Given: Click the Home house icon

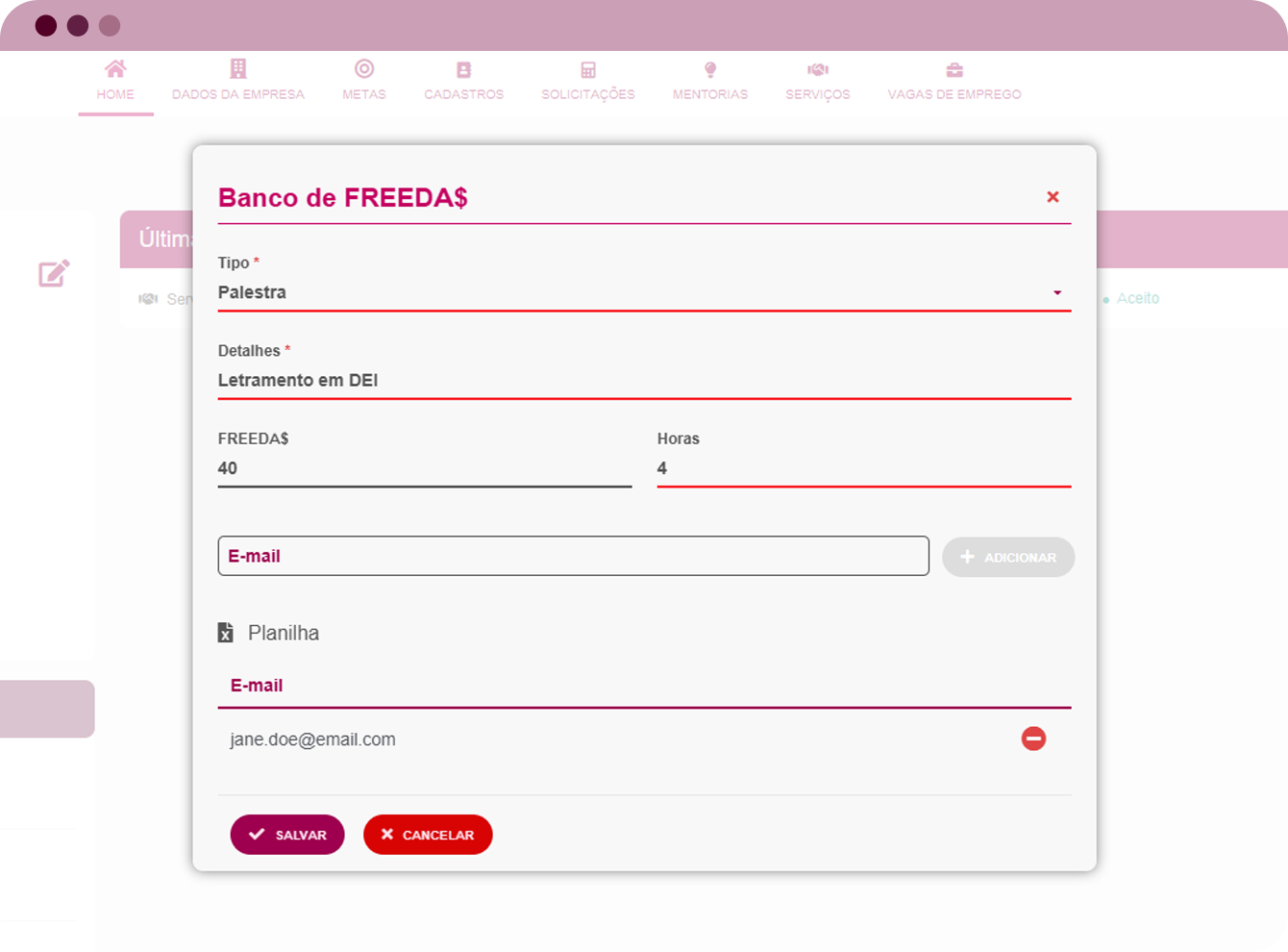Looking at the screenshot, I should tap(115, 69).
